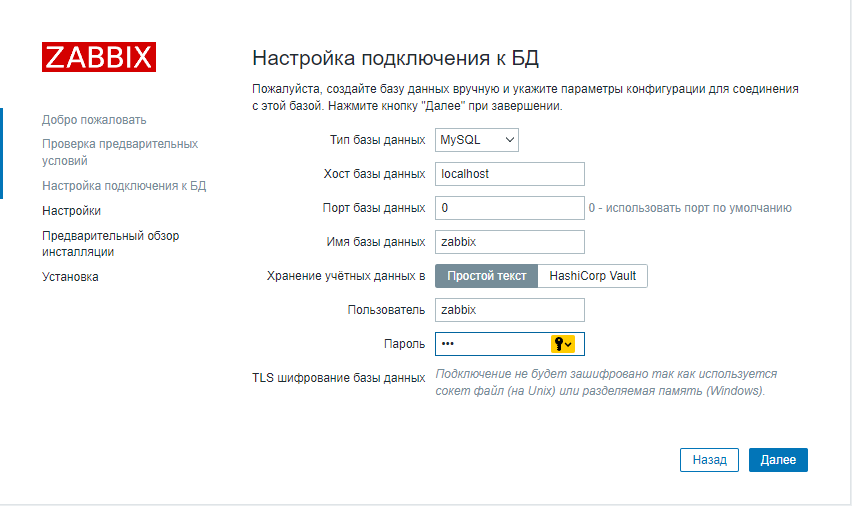Focus the Пользователь input field
852x506 pixels.
pyautogui.click(x=510, y=310)
